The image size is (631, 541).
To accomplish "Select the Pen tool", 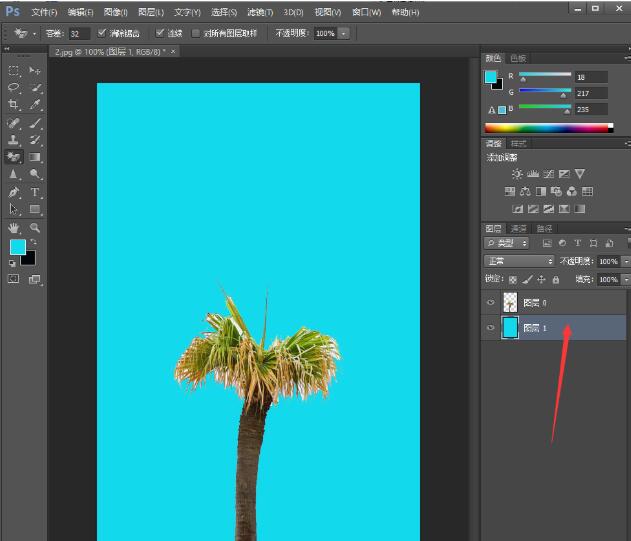I will (14, 192).
